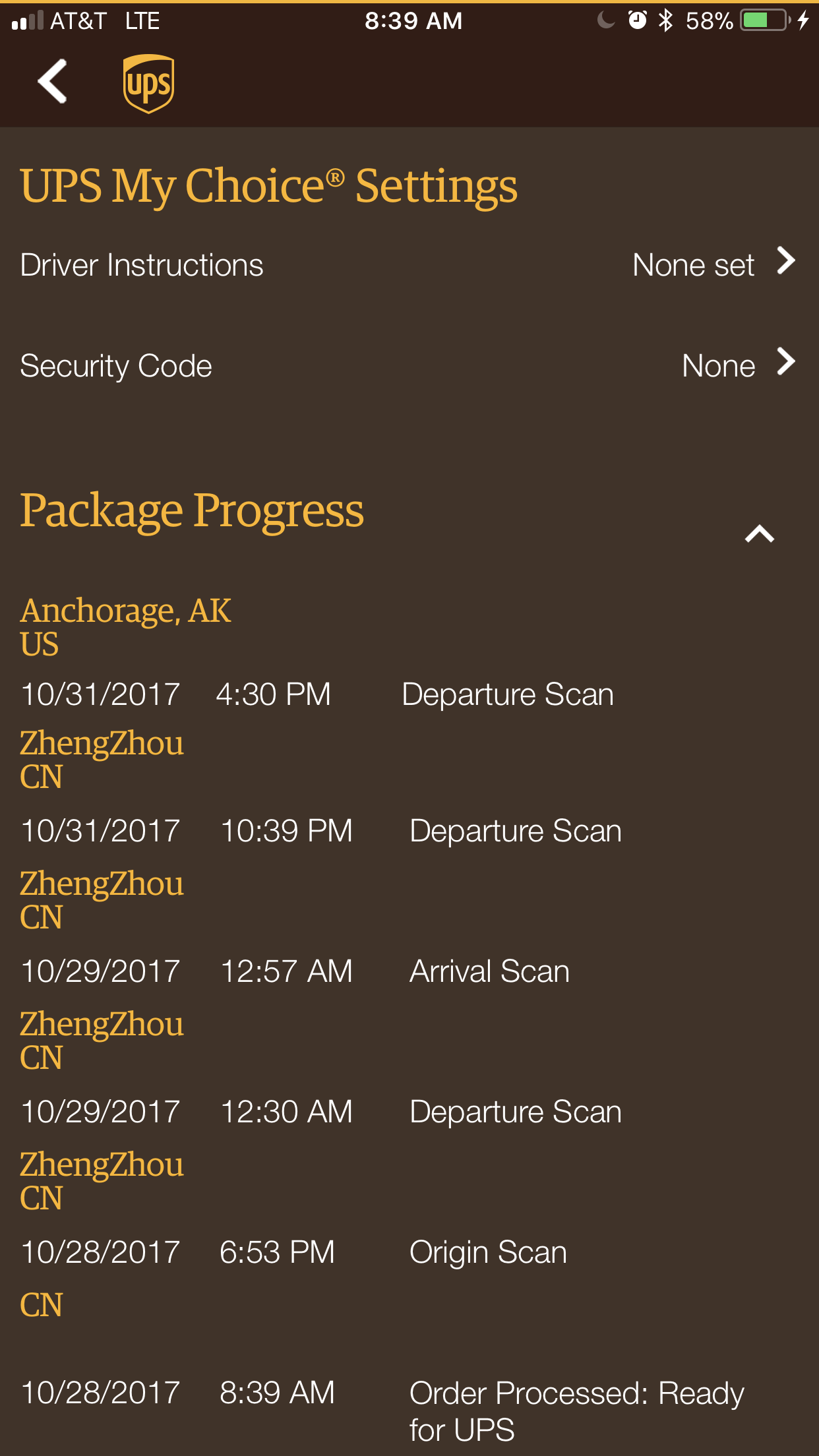Open Driver Instructions chevron arrow
This screenshot has width=819, height=1456.
786,261
